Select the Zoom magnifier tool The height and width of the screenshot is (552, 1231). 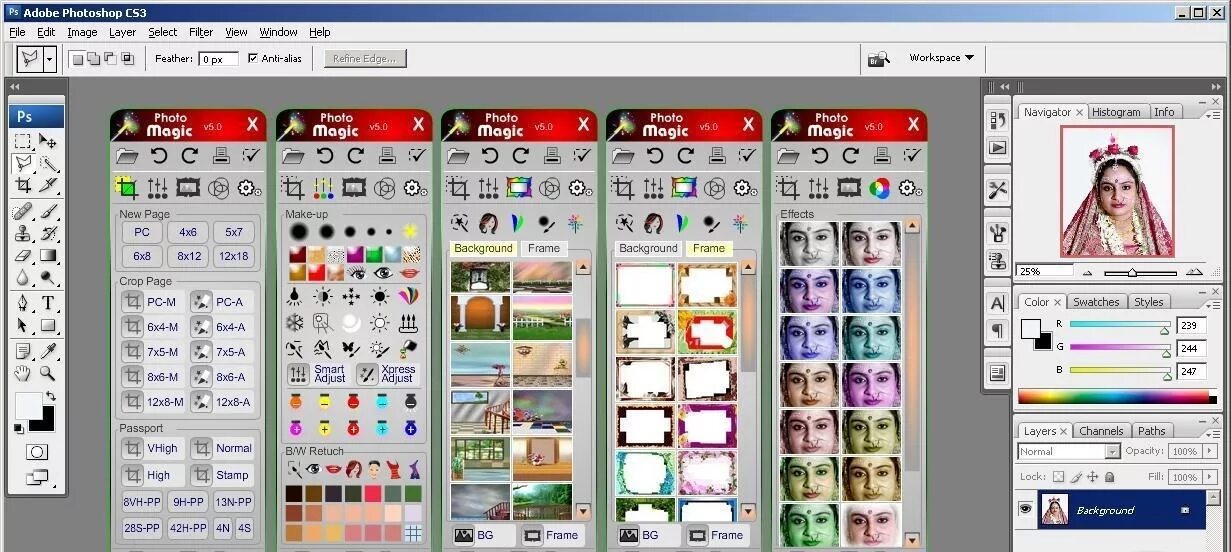tap(48, 373)
